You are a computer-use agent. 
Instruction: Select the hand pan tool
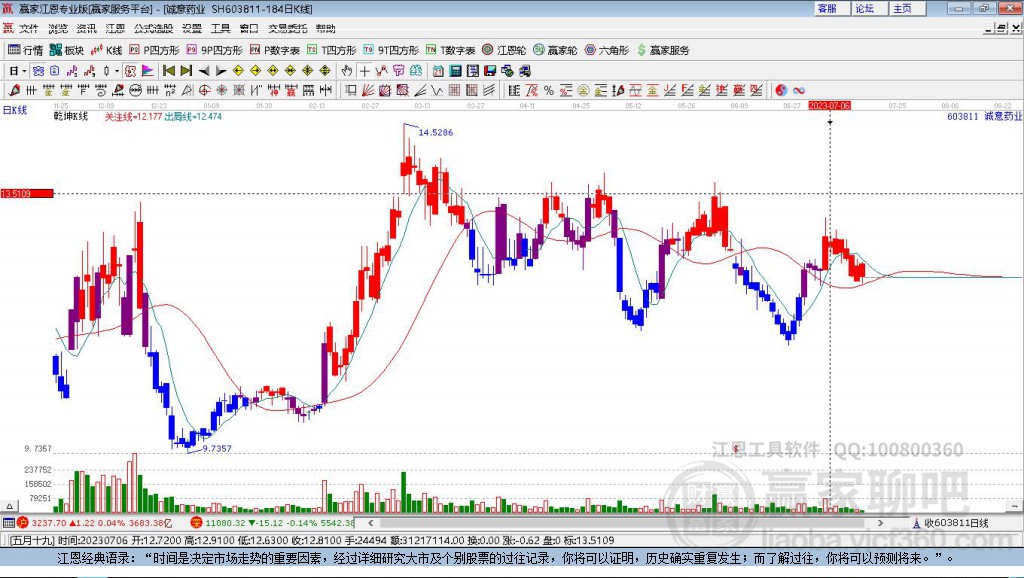346,71
